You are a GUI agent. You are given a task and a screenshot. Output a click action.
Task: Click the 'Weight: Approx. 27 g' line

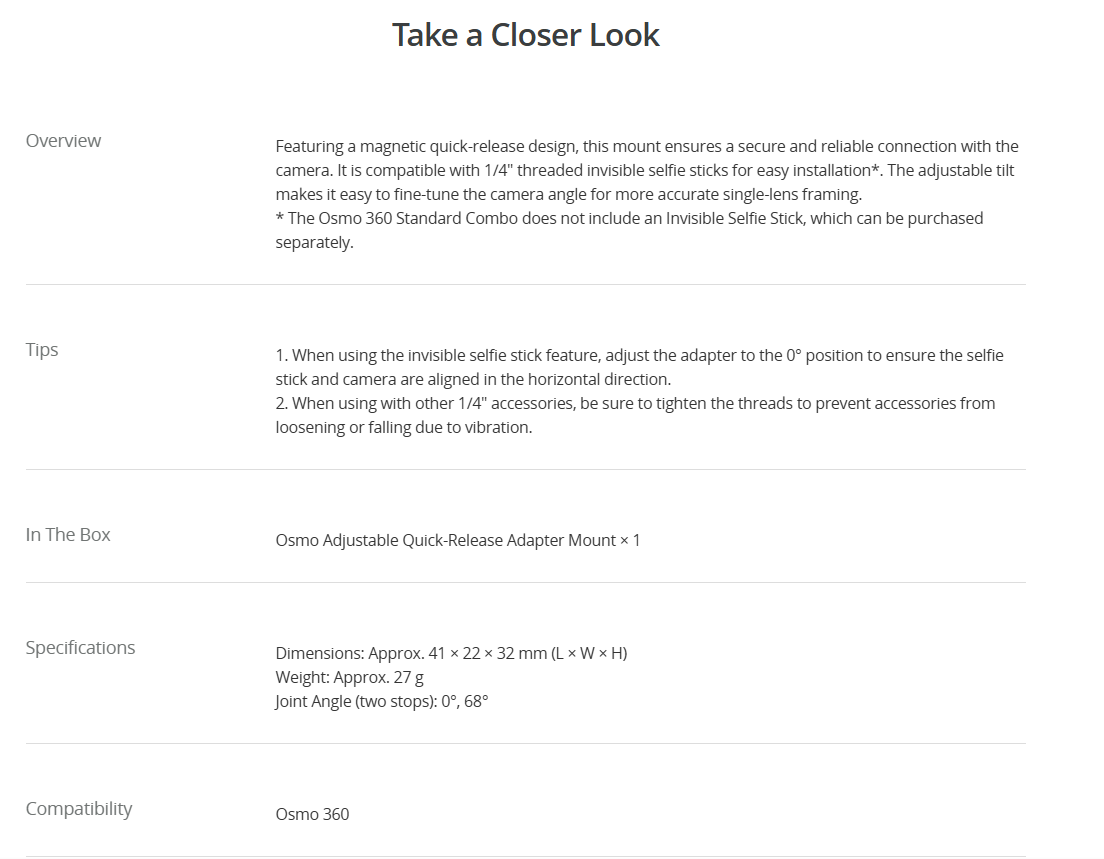tap(350, 677)
